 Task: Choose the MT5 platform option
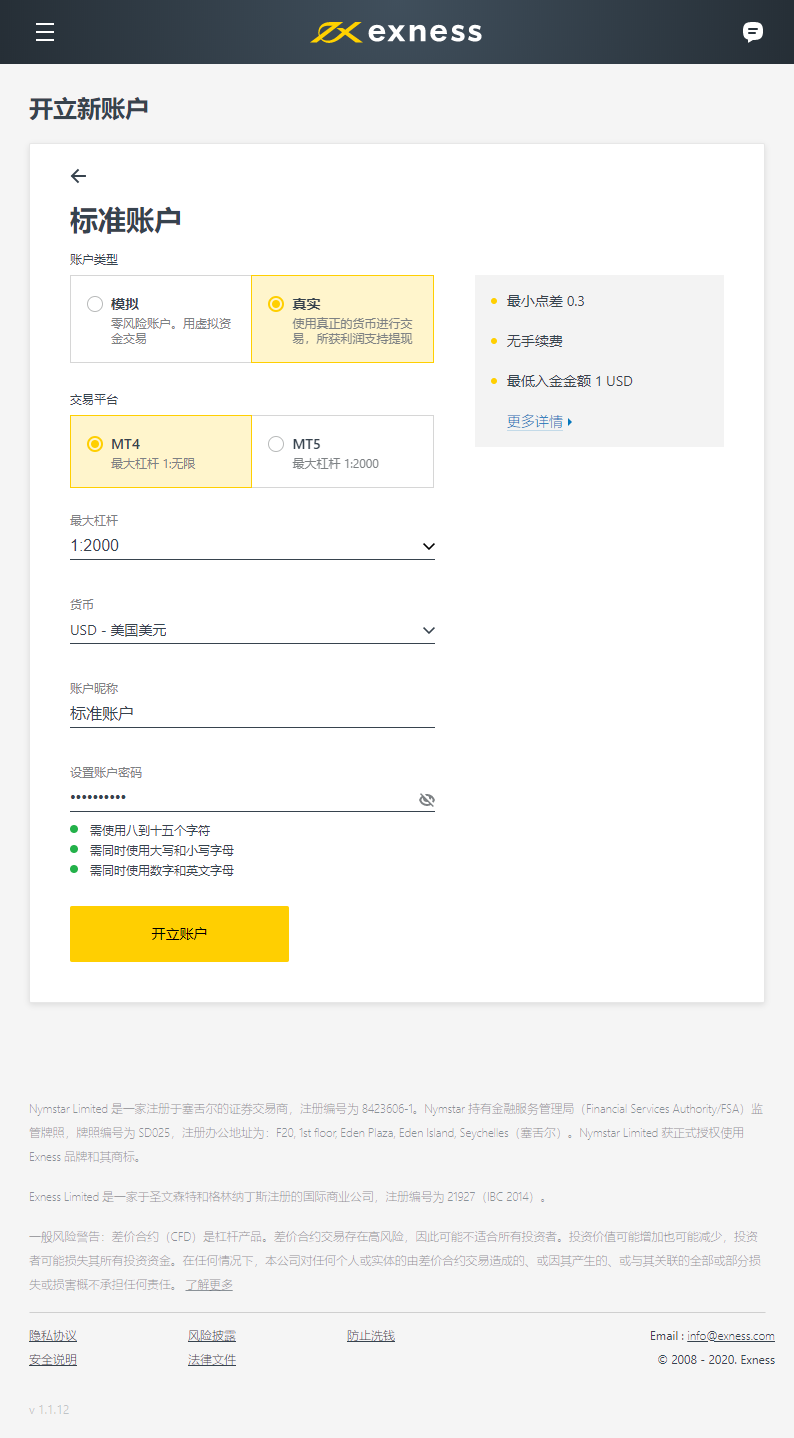click(343, 452)
